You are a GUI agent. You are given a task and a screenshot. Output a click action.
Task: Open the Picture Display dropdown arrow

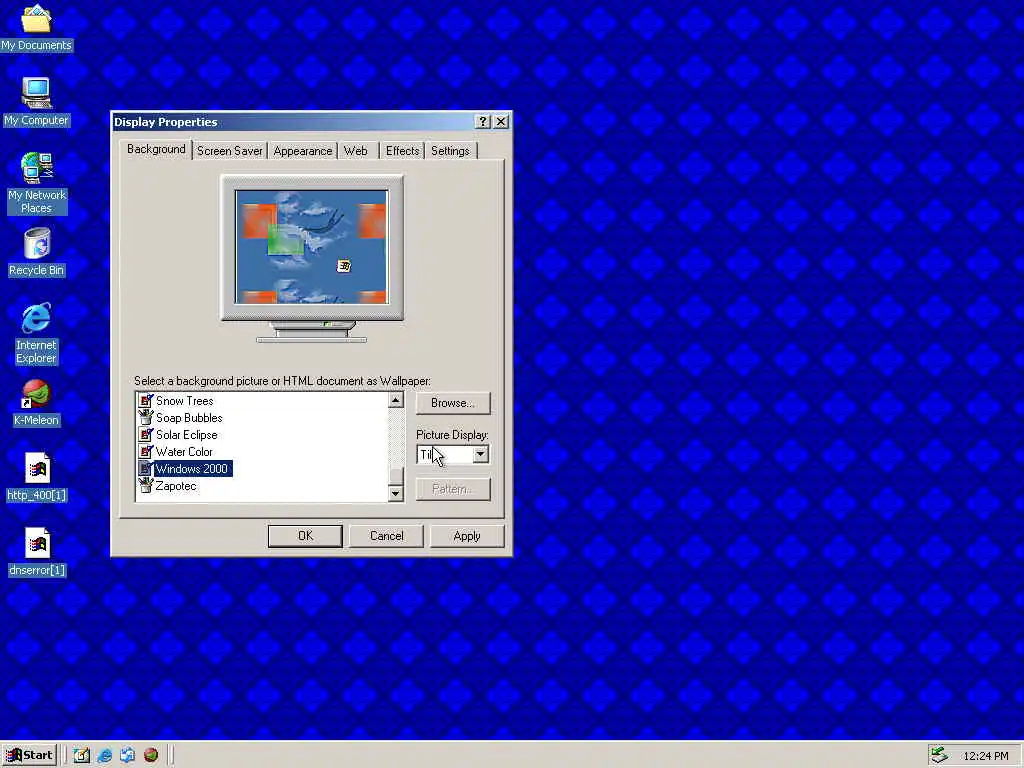click(x=480, y=454)
